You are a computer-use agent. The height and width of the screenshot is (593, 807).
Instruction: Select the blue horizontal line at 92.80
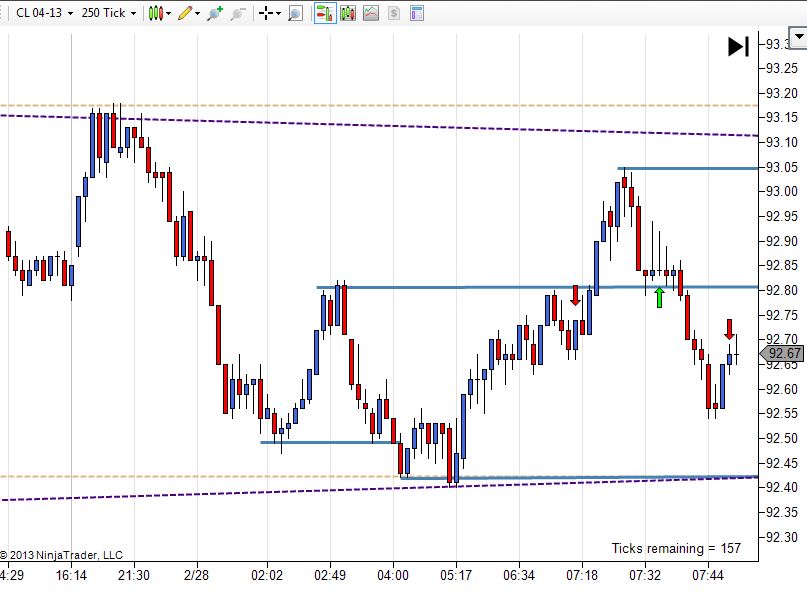[537, 287]
